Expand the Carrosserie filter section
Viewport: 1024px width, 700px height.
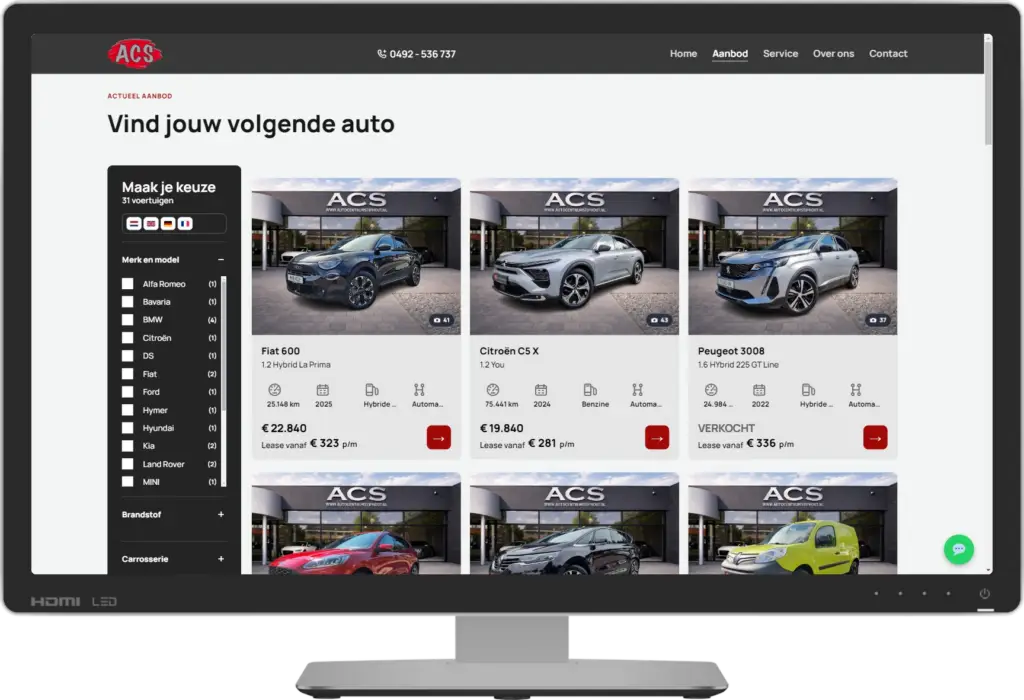(x=221, y=559)
